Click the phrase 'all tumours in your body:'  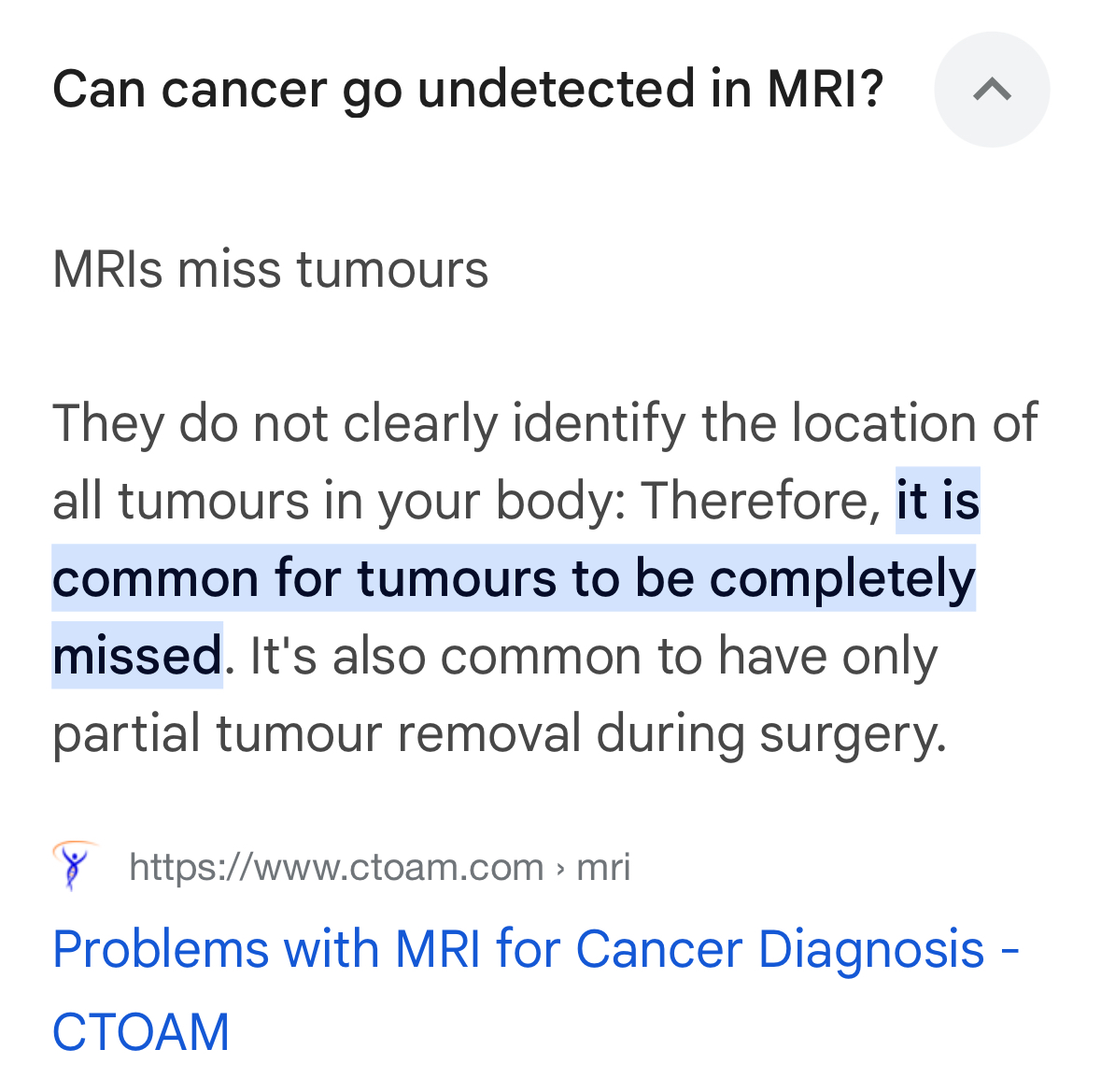[x=339, y=502]
